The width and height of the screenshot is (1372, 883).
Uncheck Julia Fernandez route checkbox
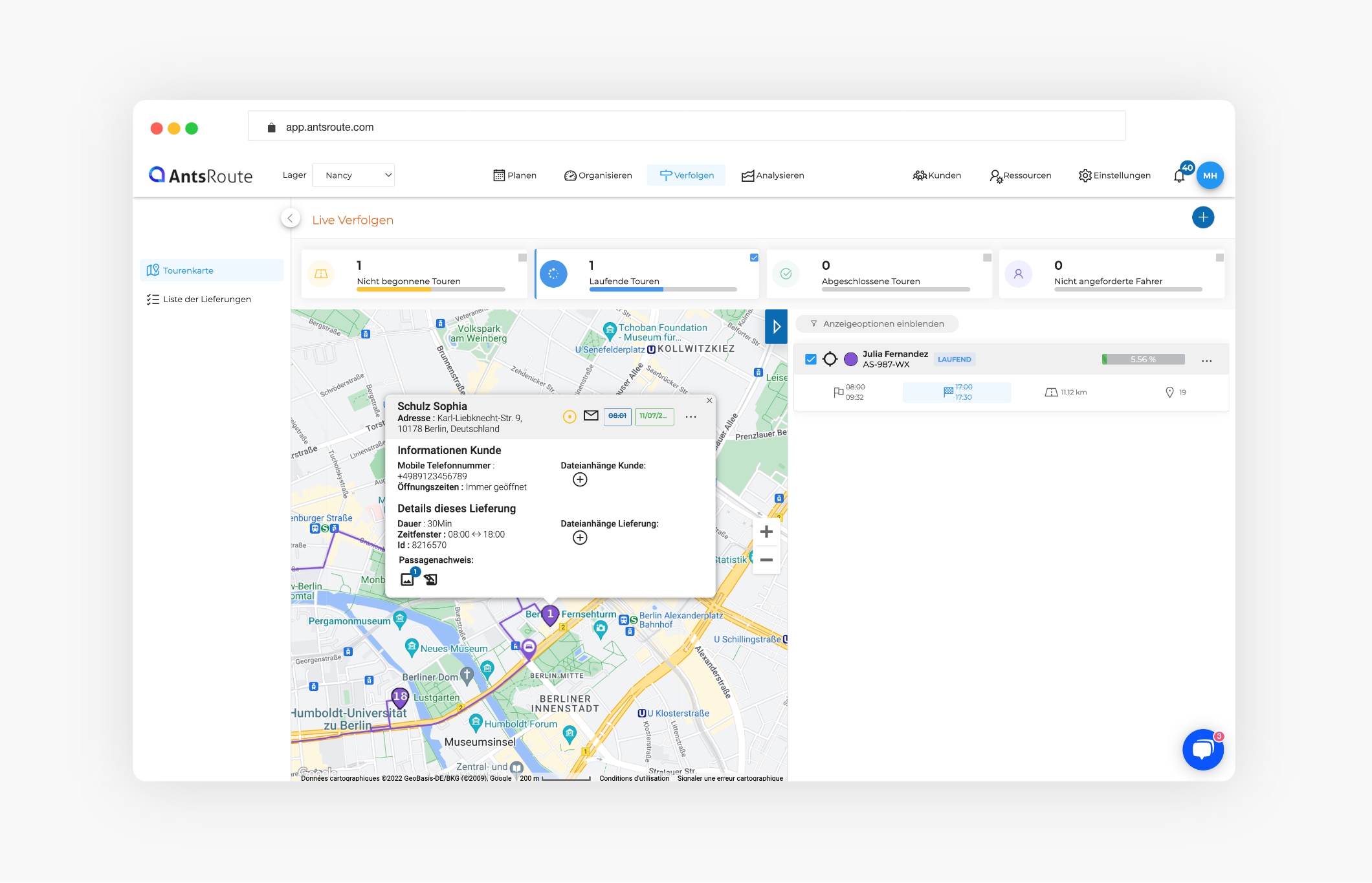tap(810, 359)
